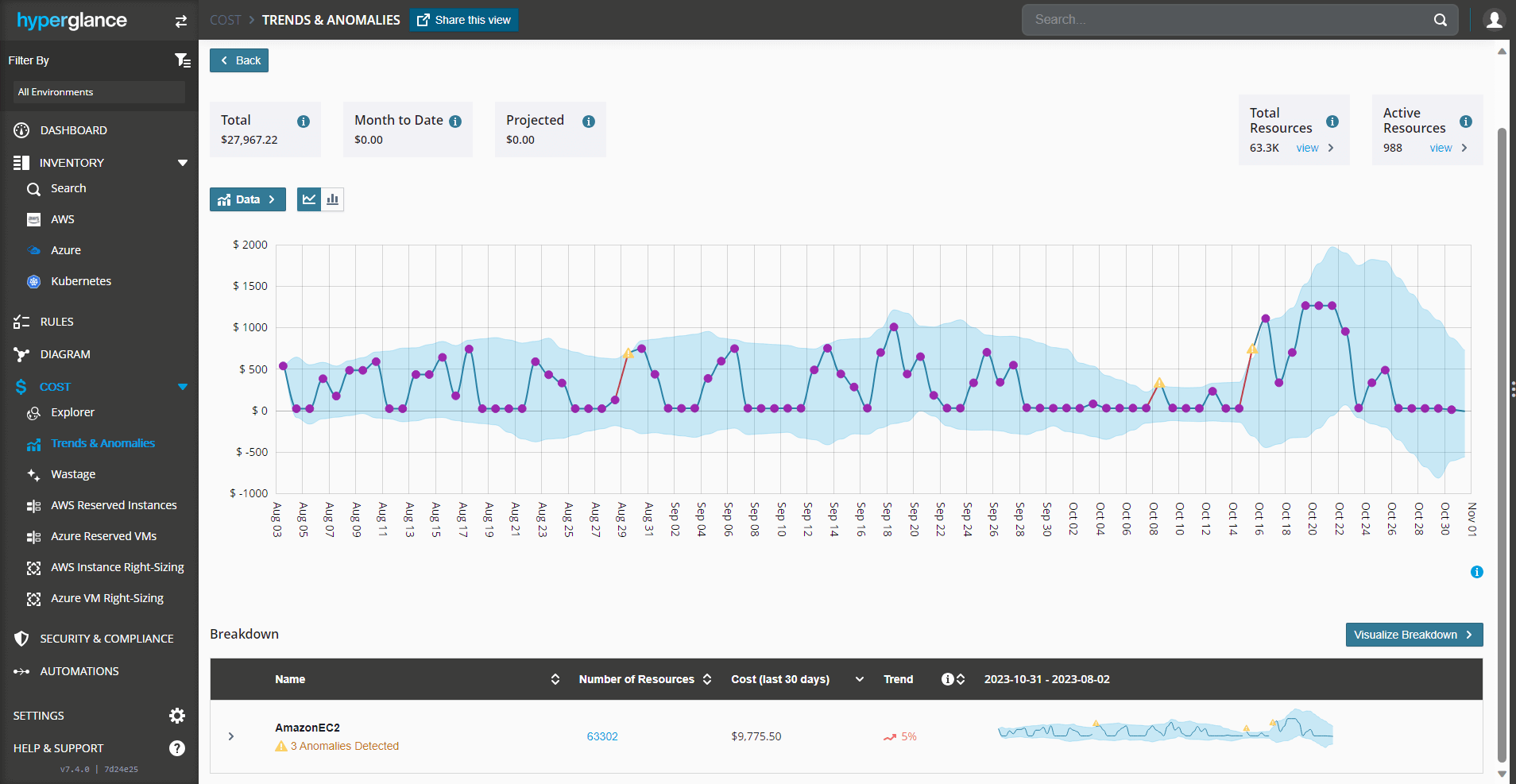
Task: Click the info icon next to Total
Action: click(304, 122)
